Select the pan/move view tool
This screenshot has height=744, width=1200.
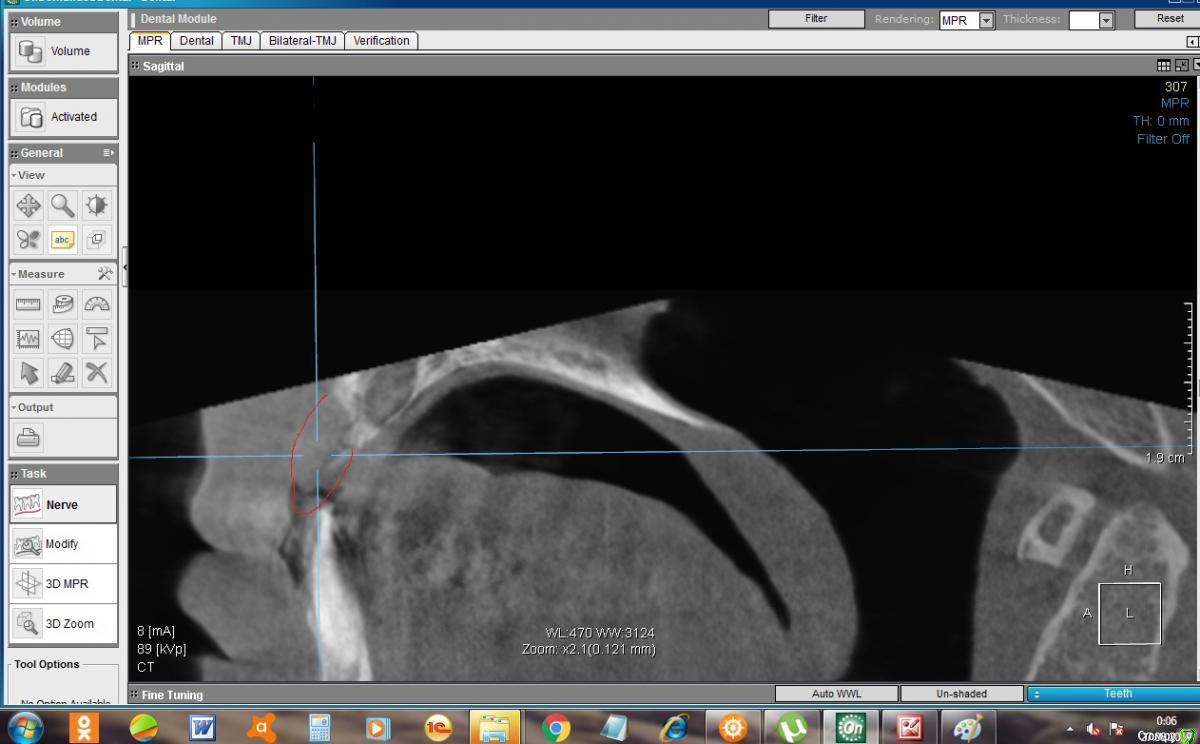29,206
